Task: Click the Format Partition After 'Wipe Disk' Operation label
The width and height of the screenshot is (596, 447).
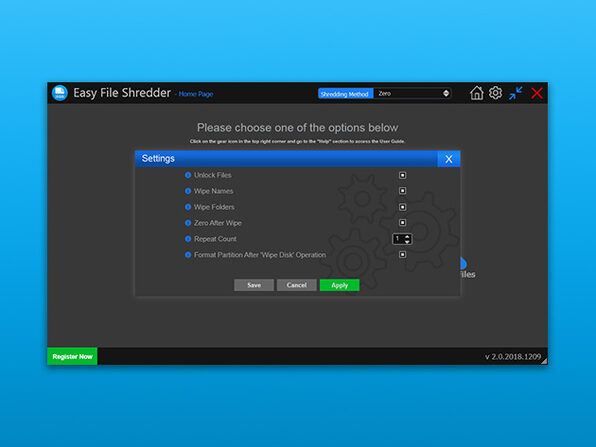Action: 260,255
